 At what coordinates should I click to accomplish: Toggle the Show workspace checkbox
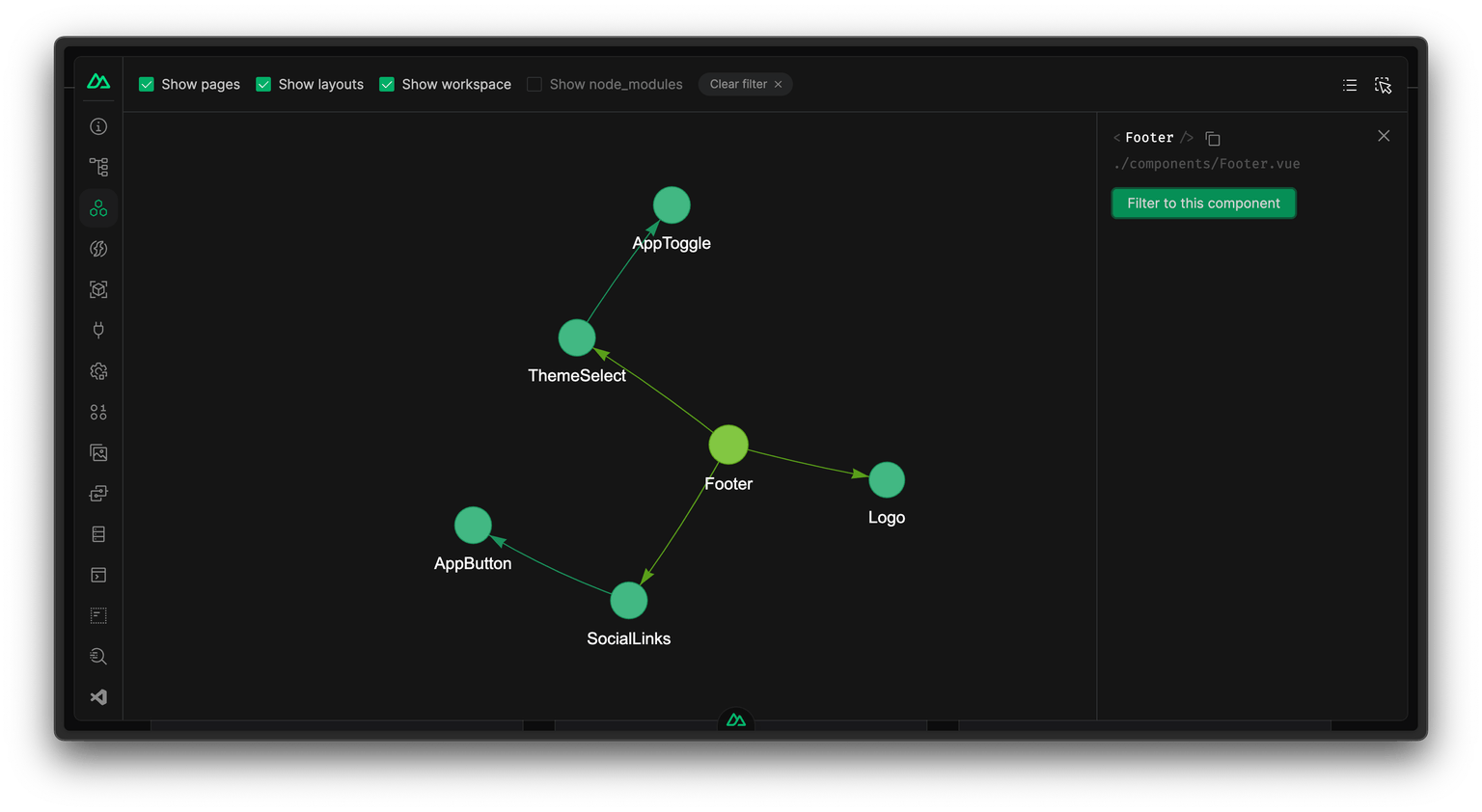tap(386, 84)
